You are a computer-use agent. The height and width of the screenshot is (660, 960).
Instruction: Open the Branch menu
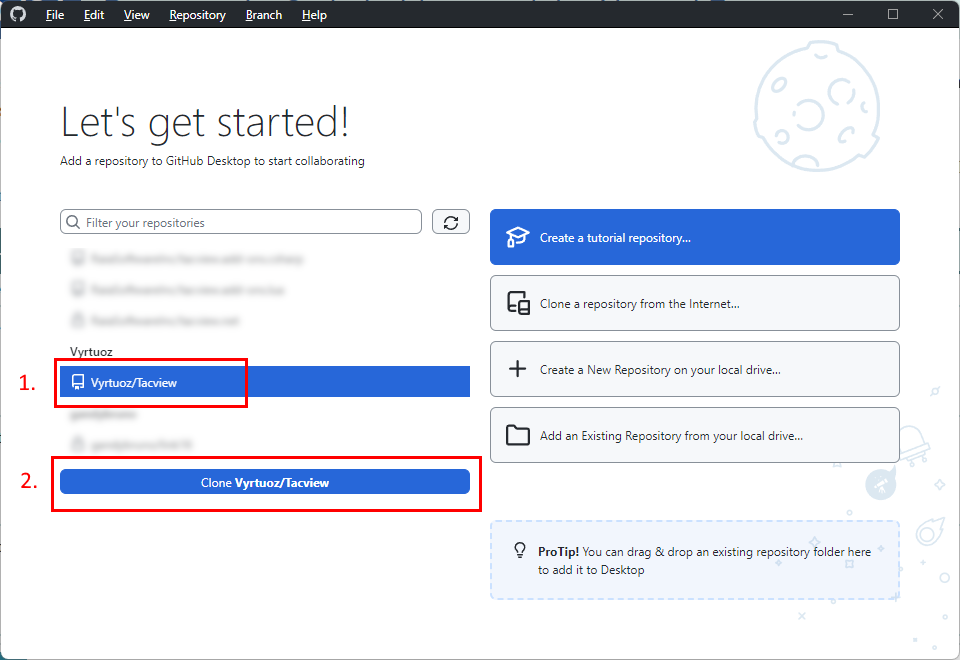[263, 15]
